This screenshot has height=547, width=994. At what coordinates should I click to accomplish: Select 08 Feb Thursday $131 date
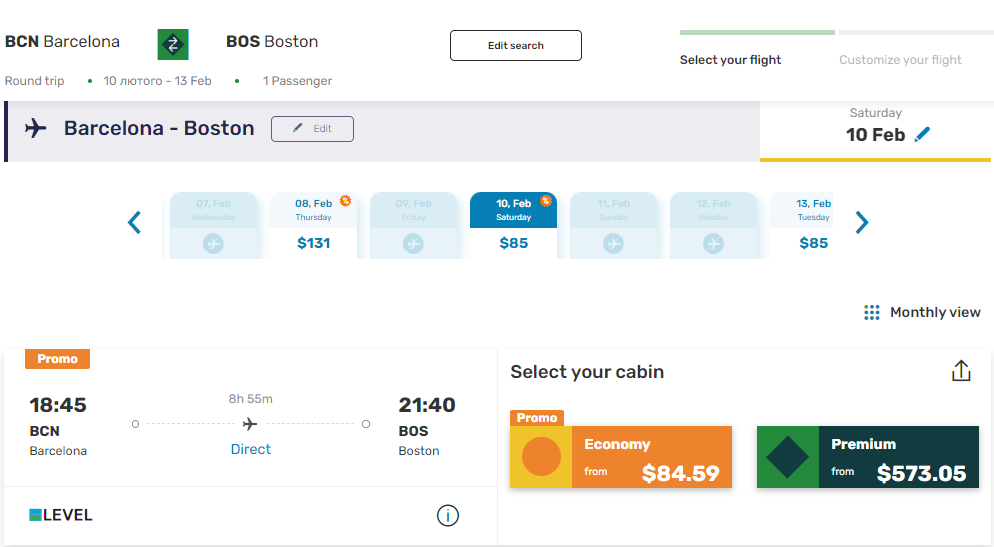(313, 225)
